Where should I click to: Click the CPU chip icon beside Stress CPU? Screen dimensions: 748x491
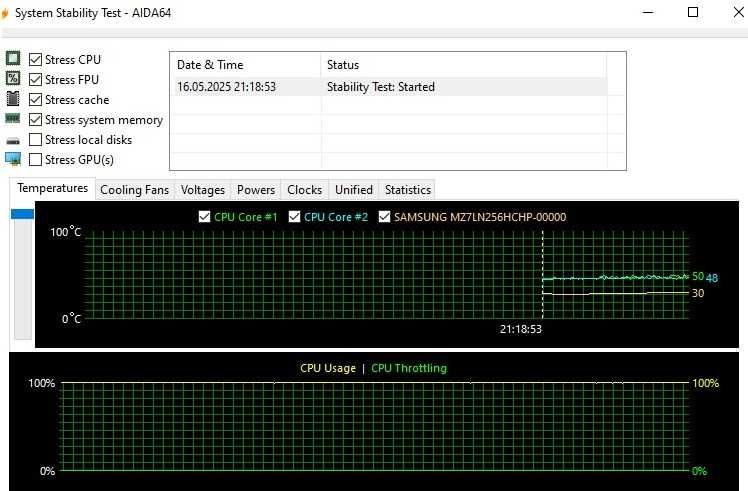(13, 59)
